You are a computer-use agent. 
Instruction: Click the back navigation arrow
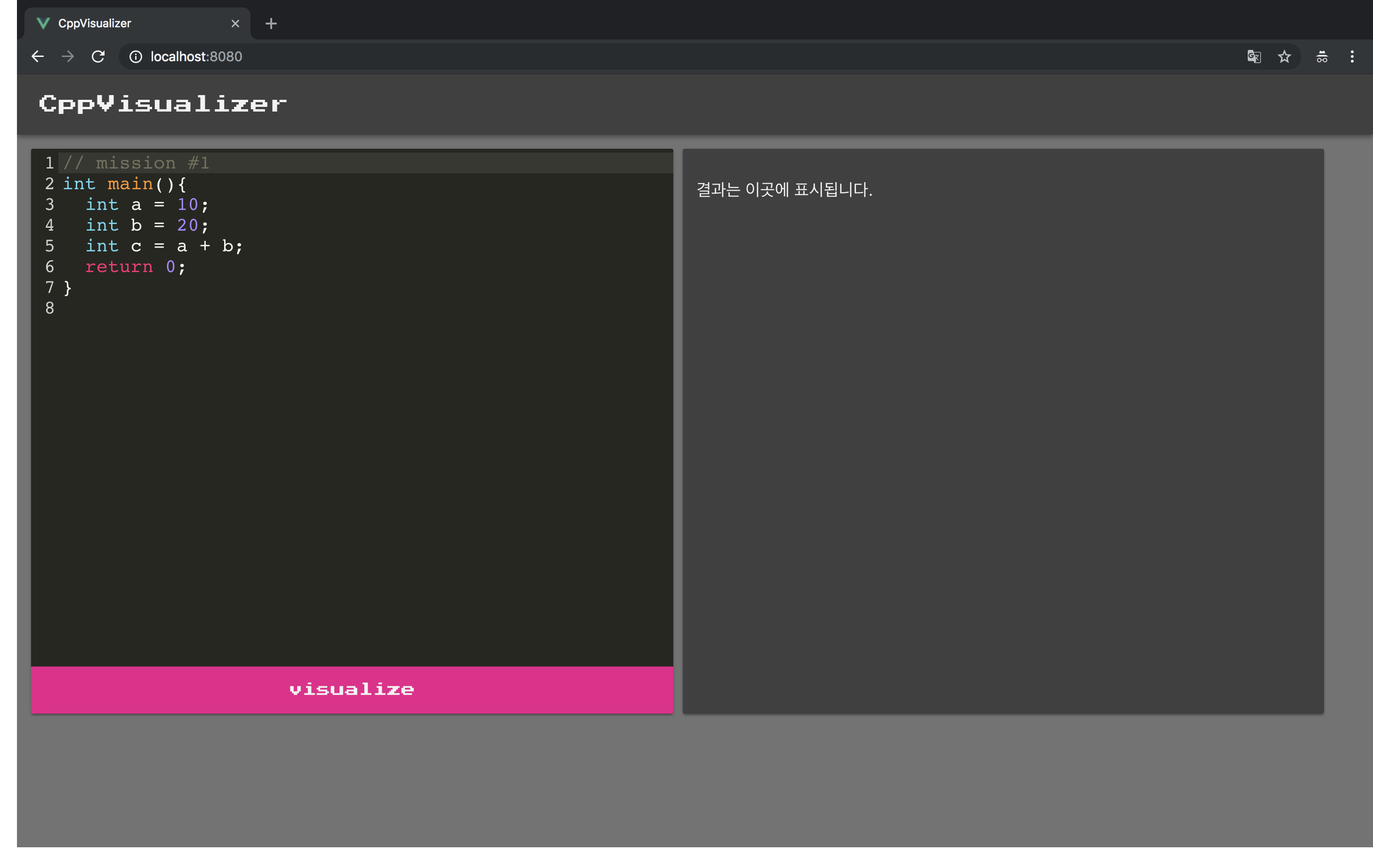pyautogui.click(x=37, y=56)
